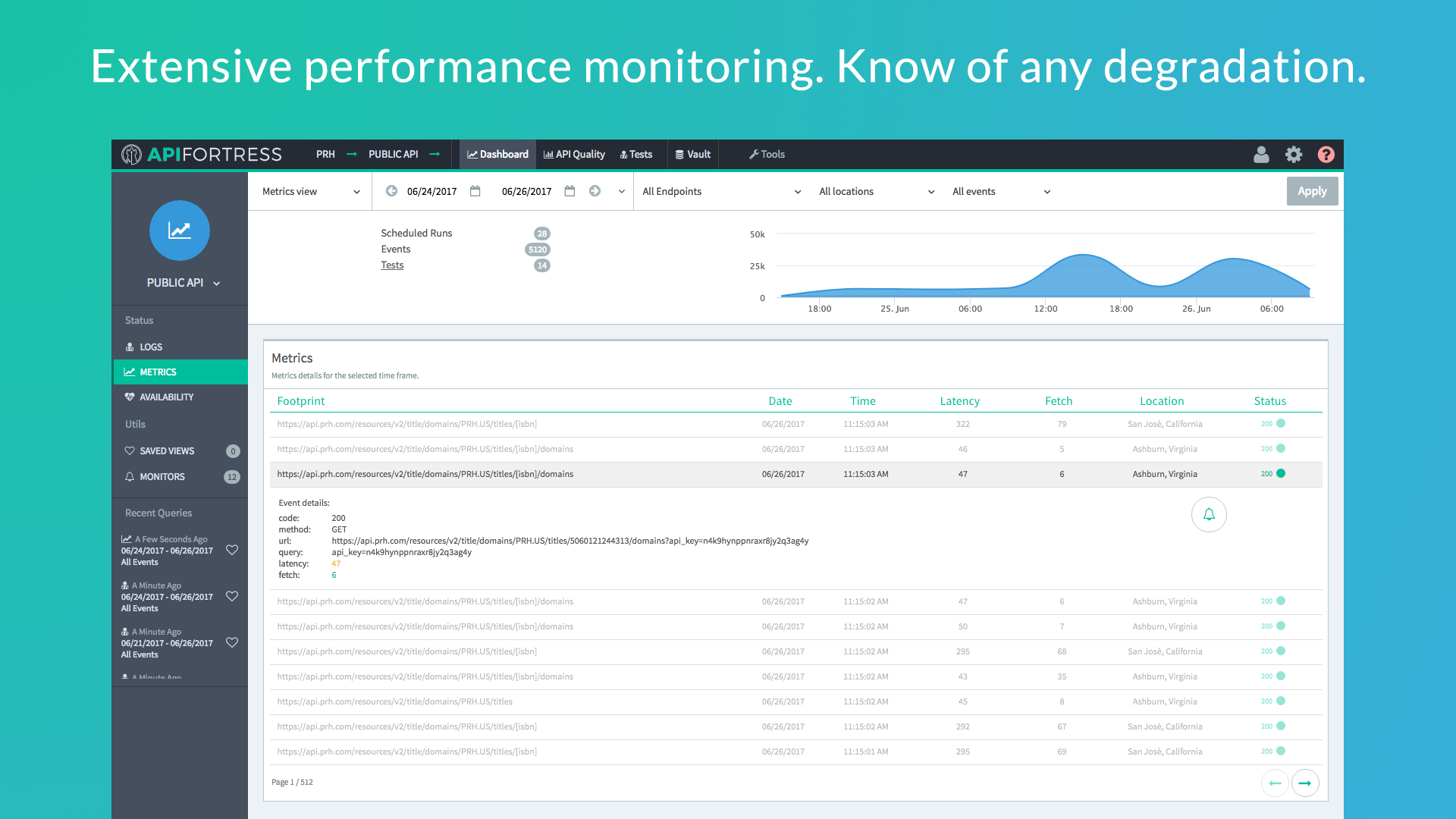Click the arrow after PRH breadcrumb
Image resolution: width=1456 pixels, height=819 pixels.
pos(352,154)
